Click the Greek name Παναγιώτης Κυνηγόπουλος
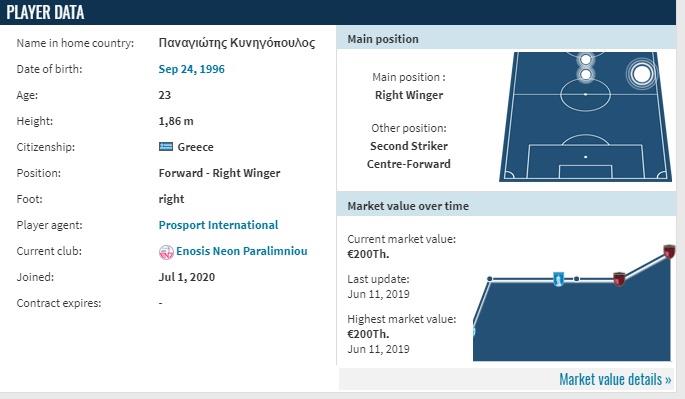Viewport: 685px width, 399px height. coord(237,43)
